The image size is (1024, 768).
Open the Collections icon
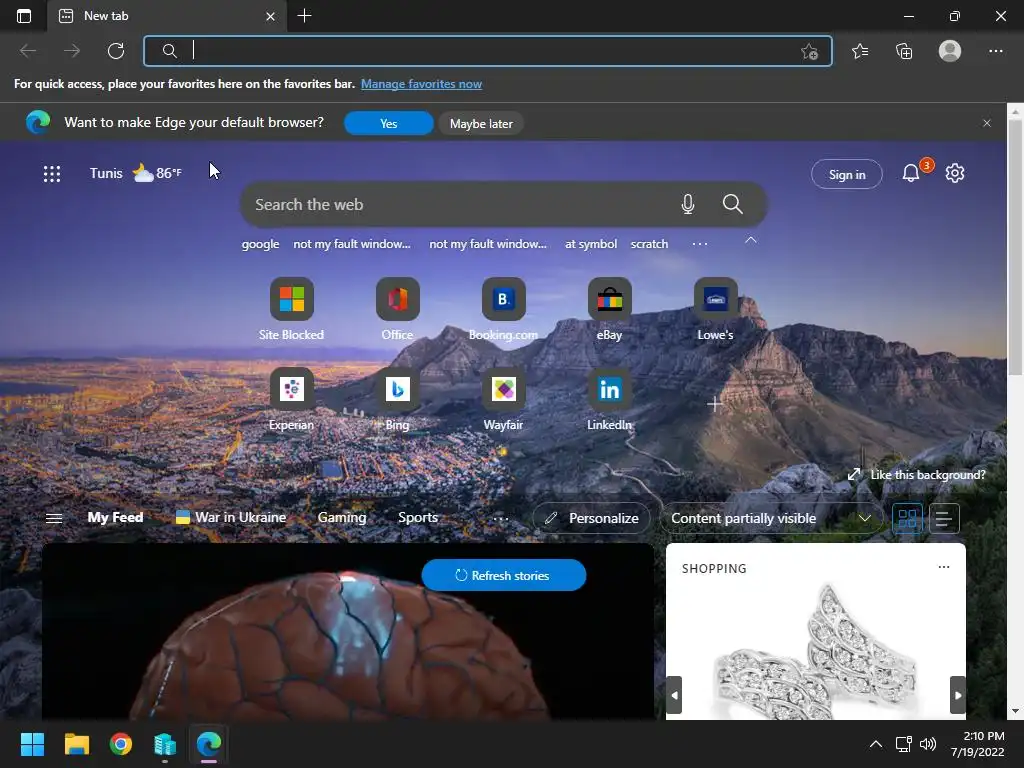[x=904, y=51]
